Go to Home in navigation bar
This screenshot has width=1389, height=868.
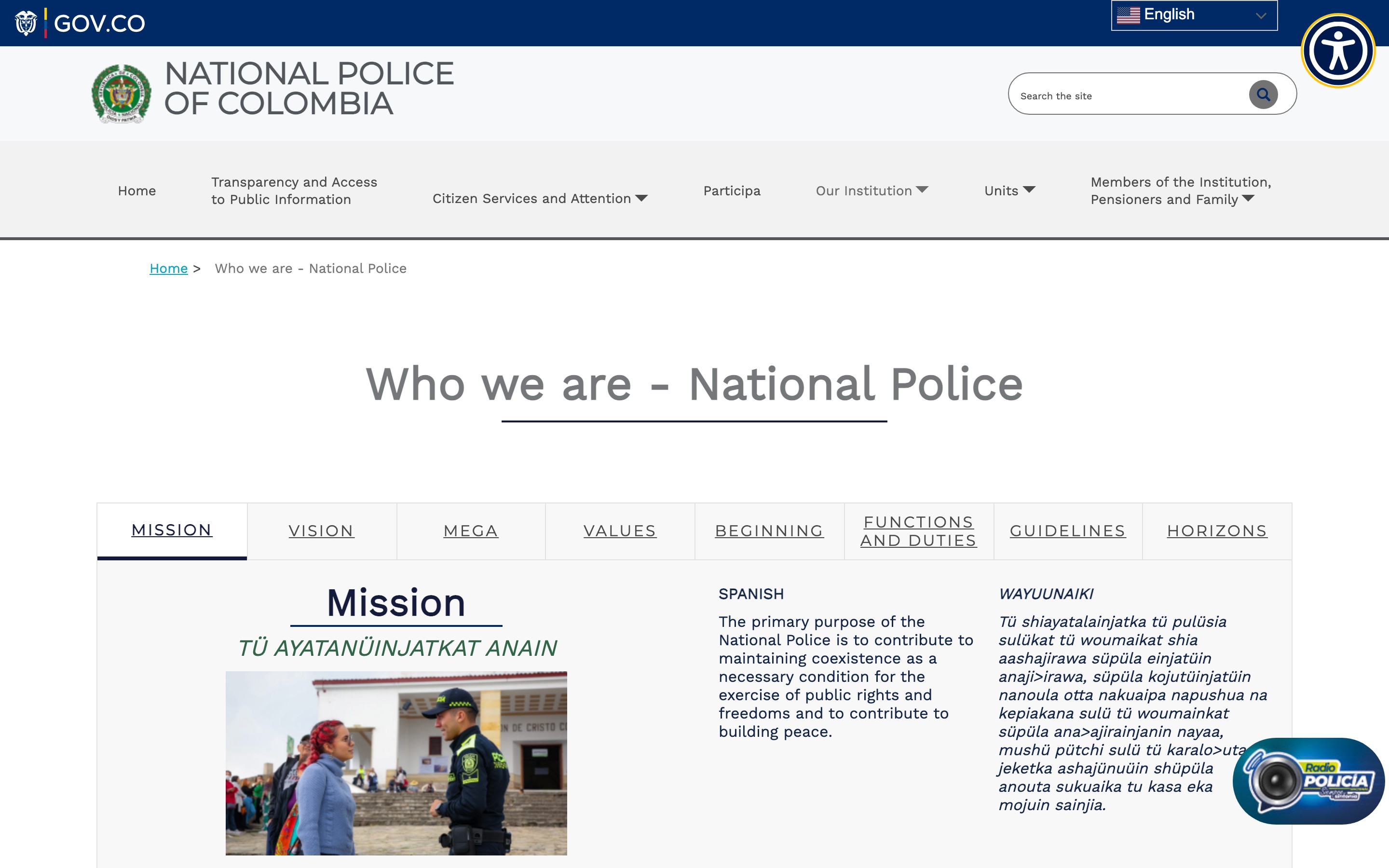[136, 190]
